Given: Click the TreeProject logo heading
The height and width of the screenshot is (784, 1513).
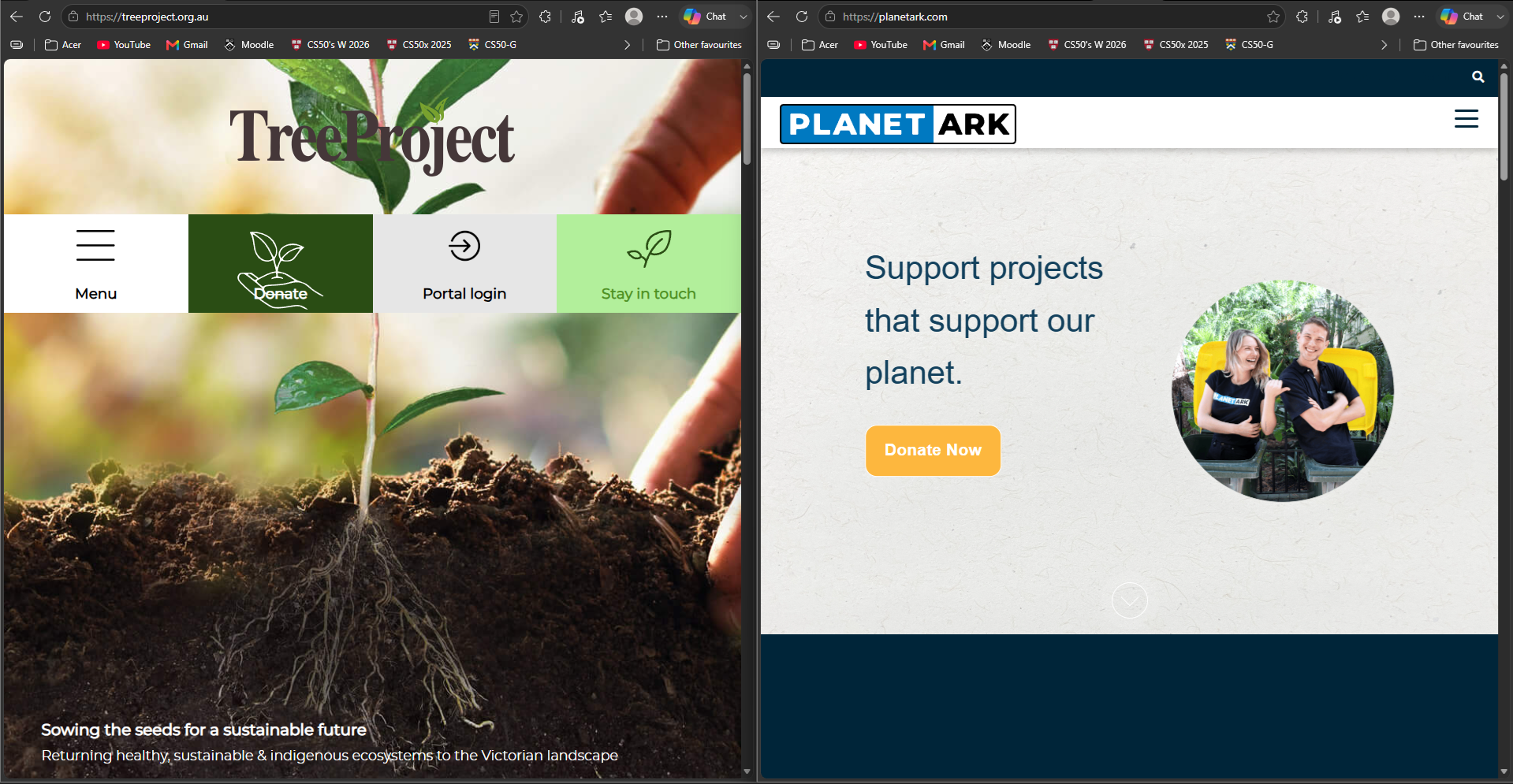Looking at the screenshot, I should pos(371,137).
